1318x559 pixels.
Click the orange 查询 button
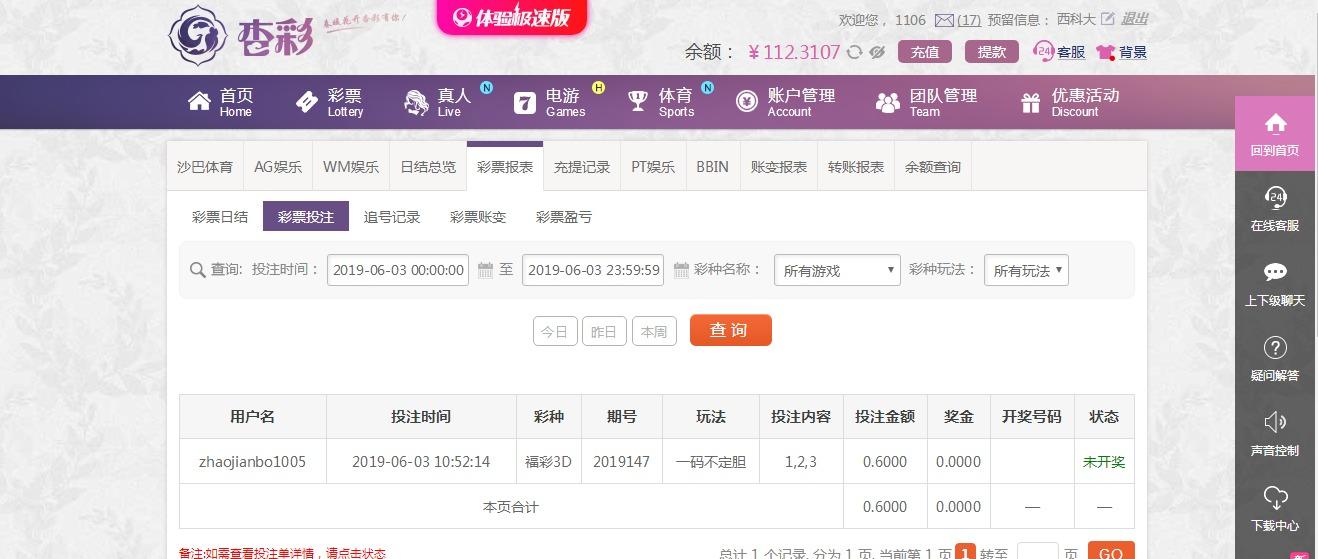pos(731,330)
